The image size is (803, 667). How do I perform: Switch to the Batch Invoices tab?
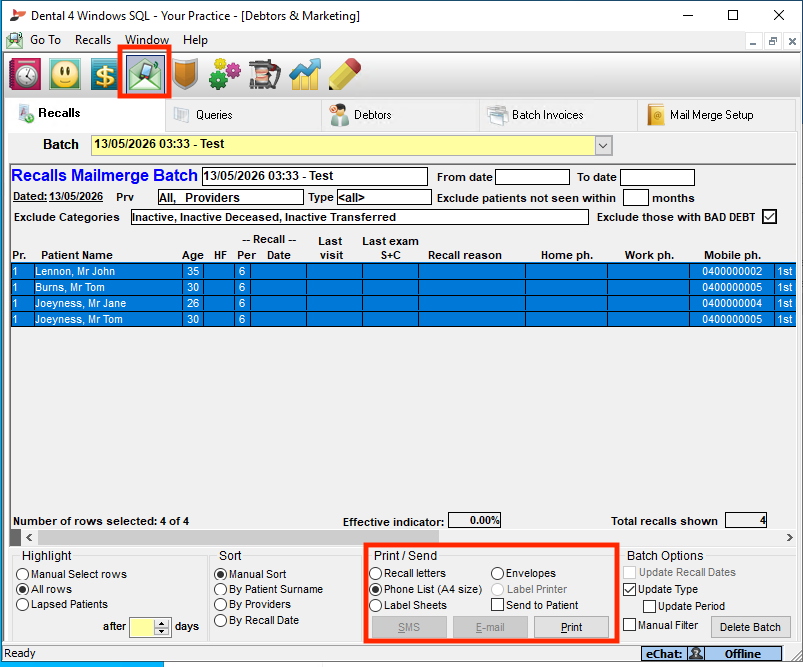click(559, 115)
